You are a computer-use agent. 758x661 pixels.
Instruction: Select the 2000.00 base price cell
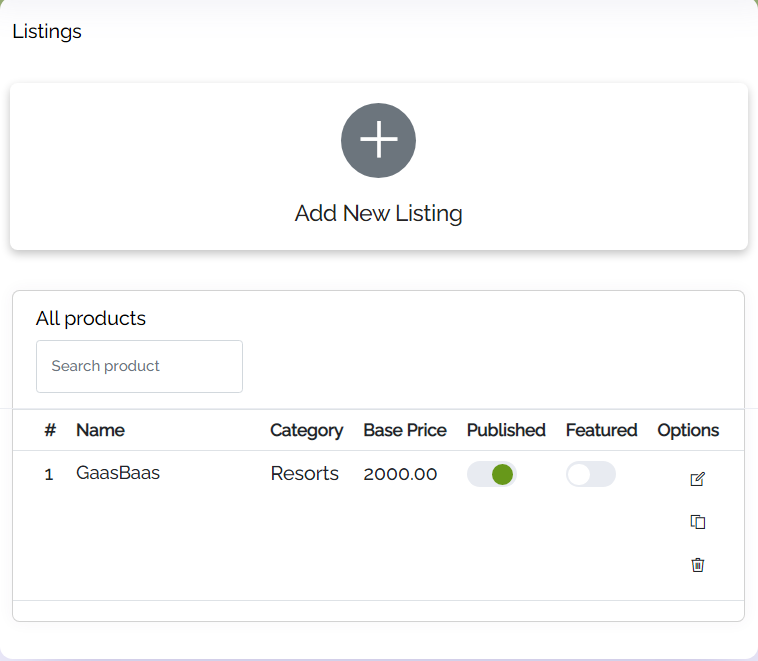[x=400, y=474]
